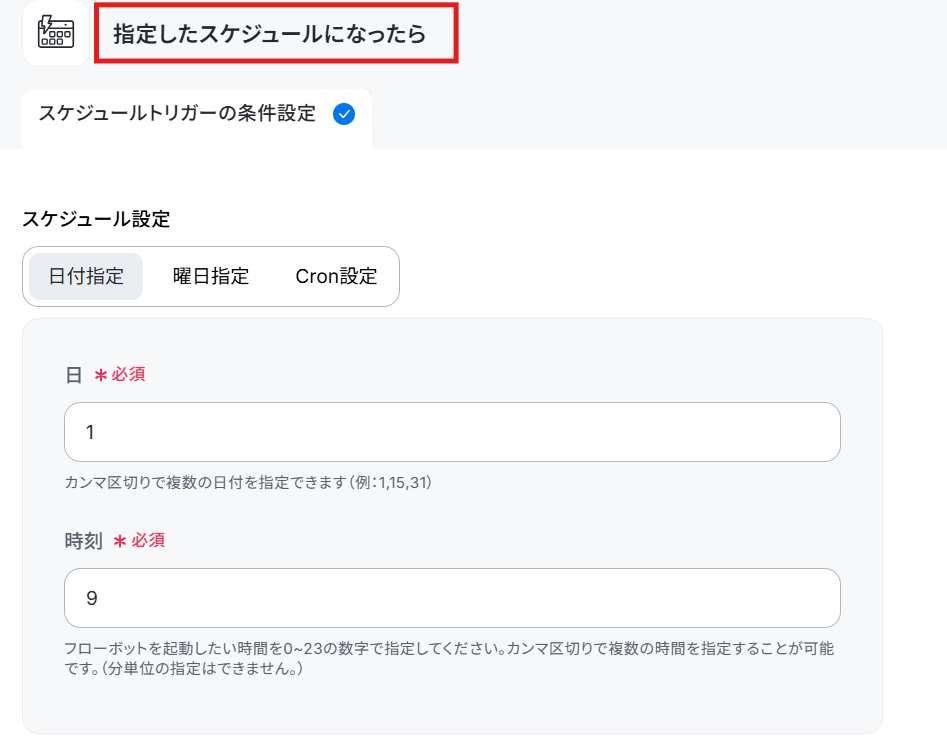Screen dimensions: 947x755
Task: Click the example text 例:1,15,31
Action: [x=391, y=483]
